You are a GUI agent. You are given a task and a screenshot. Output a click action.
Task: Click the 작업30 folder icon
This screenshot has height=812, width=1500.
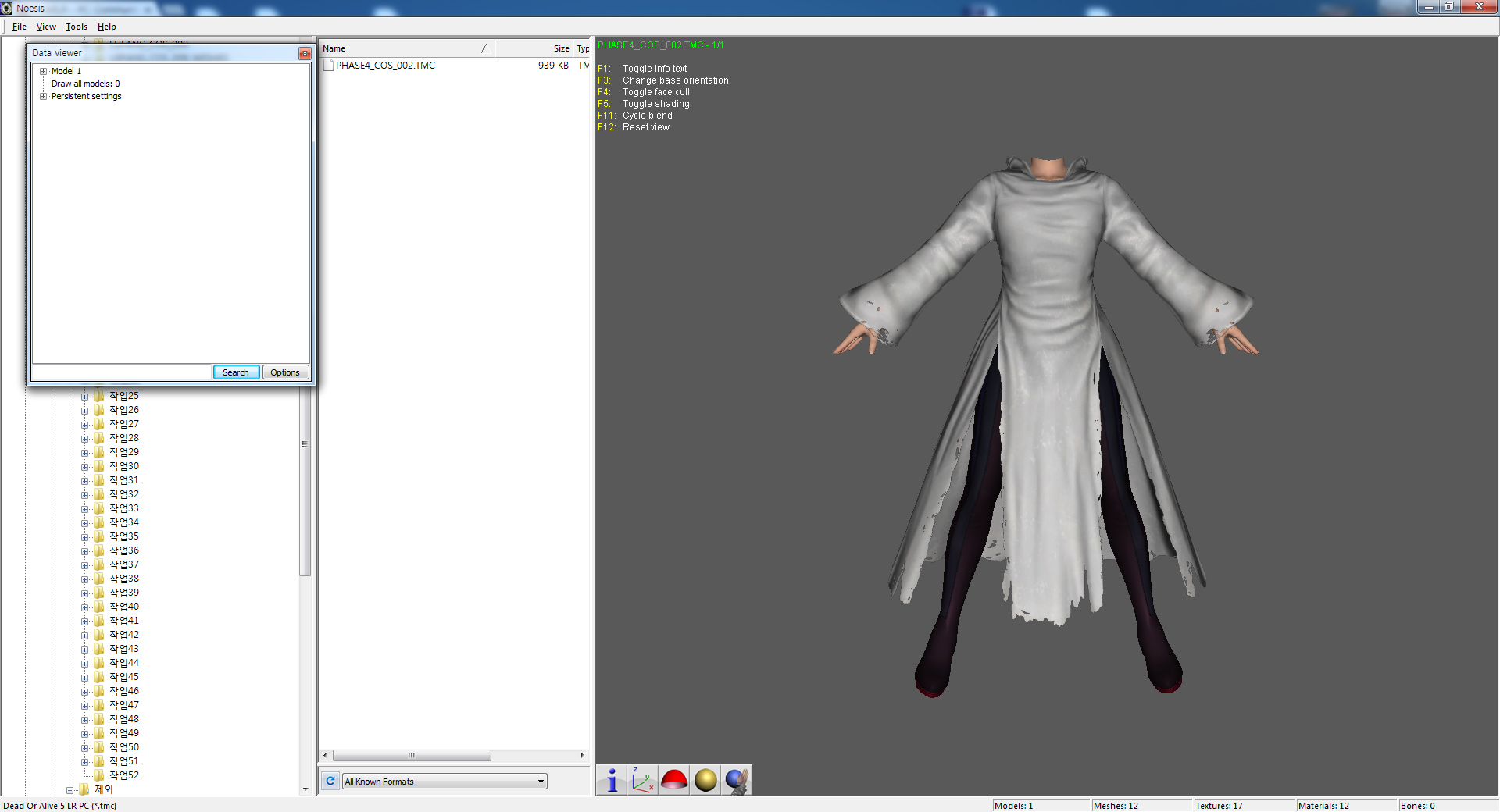pos(99,466)
